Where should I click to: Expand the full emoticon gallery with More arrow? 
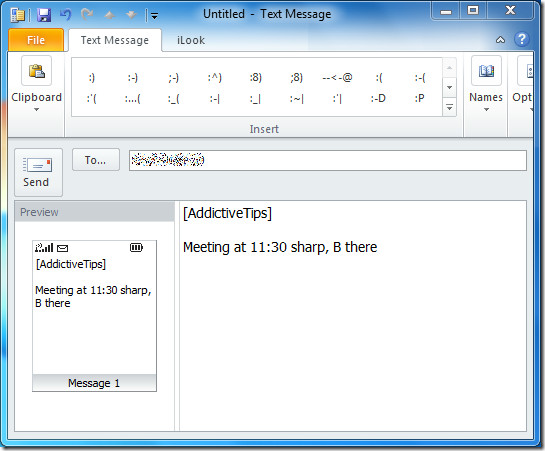coord(449,107)
